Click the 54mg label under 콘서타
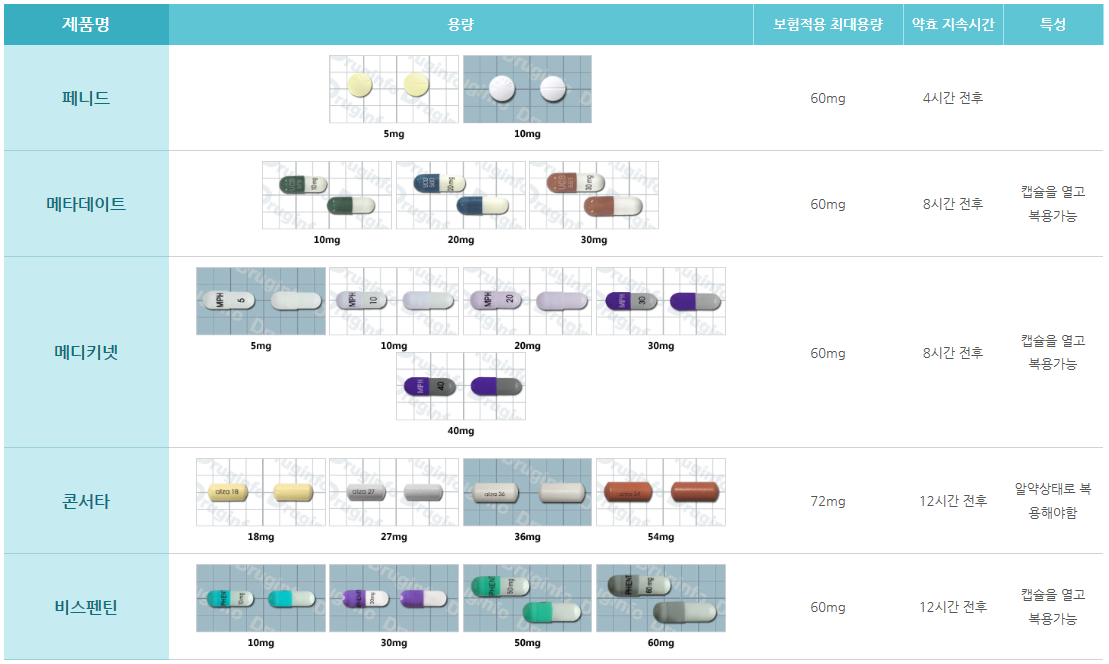Image resolution: width=1109 pixels, height=664 pixels. (661, 537)
